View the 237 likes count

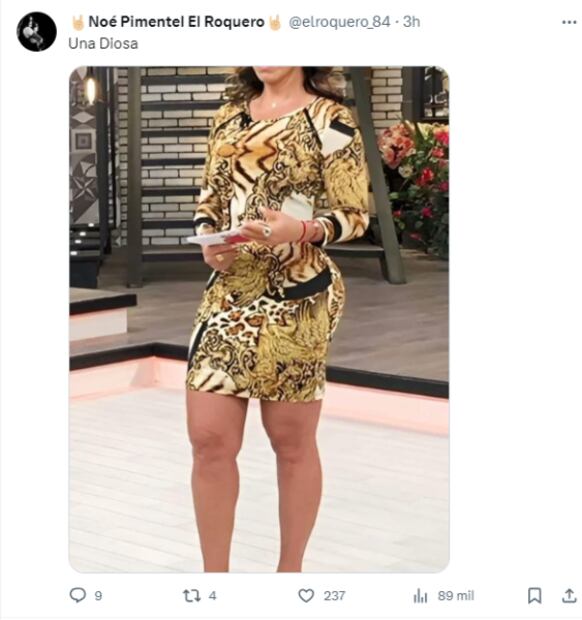point(334,596)
